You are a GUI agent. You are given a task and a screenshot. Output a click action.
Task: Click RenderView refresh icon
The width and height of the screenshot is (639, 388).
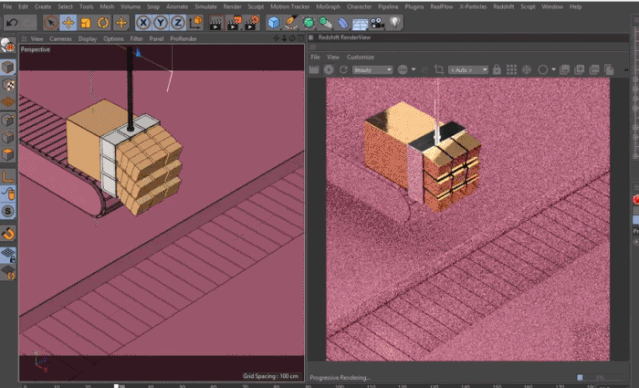(x=344, y=70)
